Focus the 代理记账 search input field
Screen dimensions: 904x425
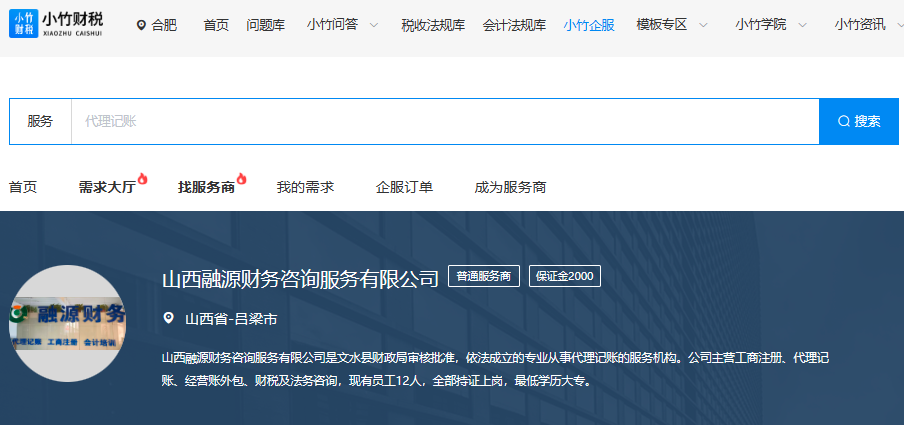(445, 121)
